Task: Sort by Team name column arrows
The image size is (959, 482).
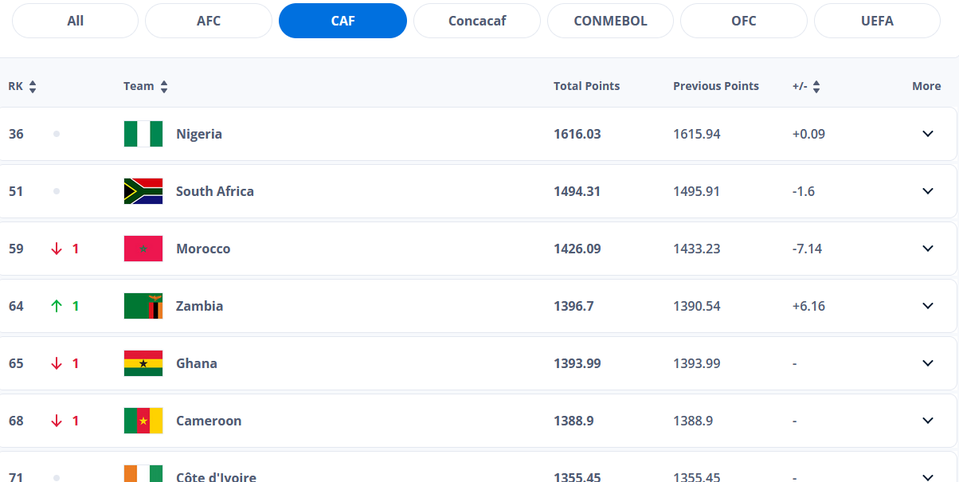Action: click(x=164, y=87)
